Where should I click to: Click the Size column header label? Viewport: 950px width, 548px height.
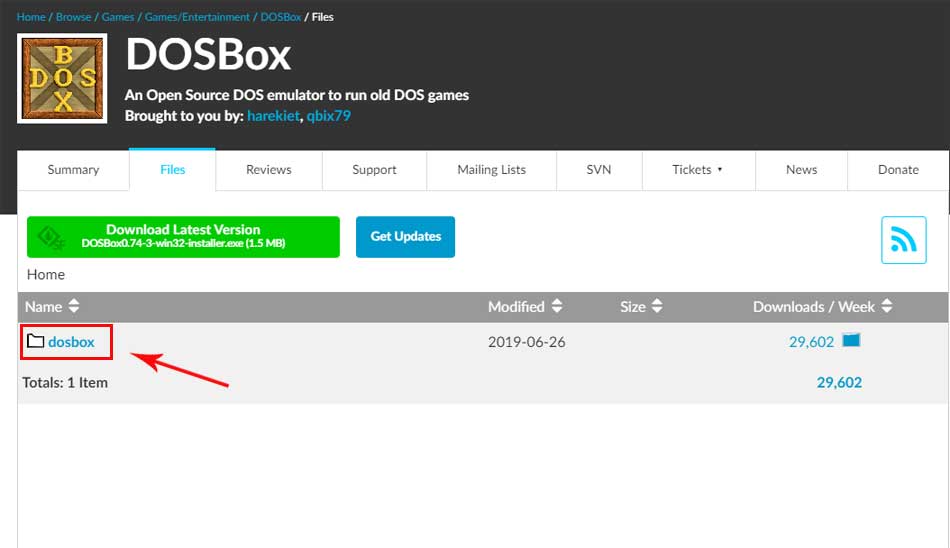tap(633, 307)
